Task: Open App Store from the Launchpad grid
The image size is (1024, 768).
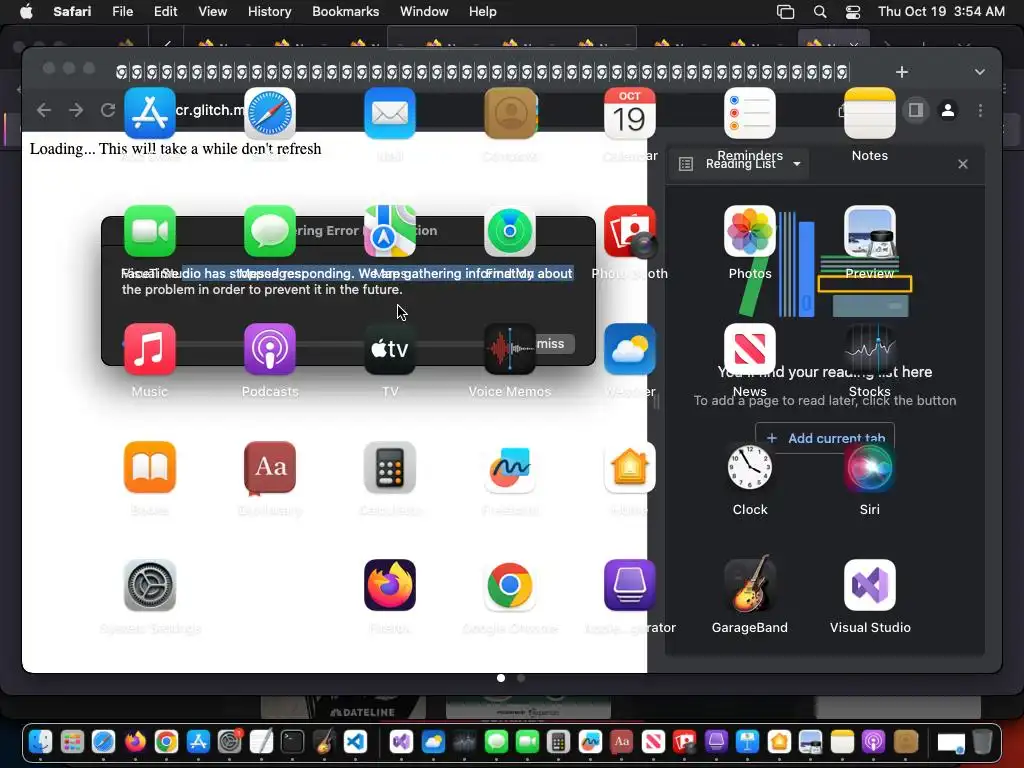Action: click(x=150, y=113)
